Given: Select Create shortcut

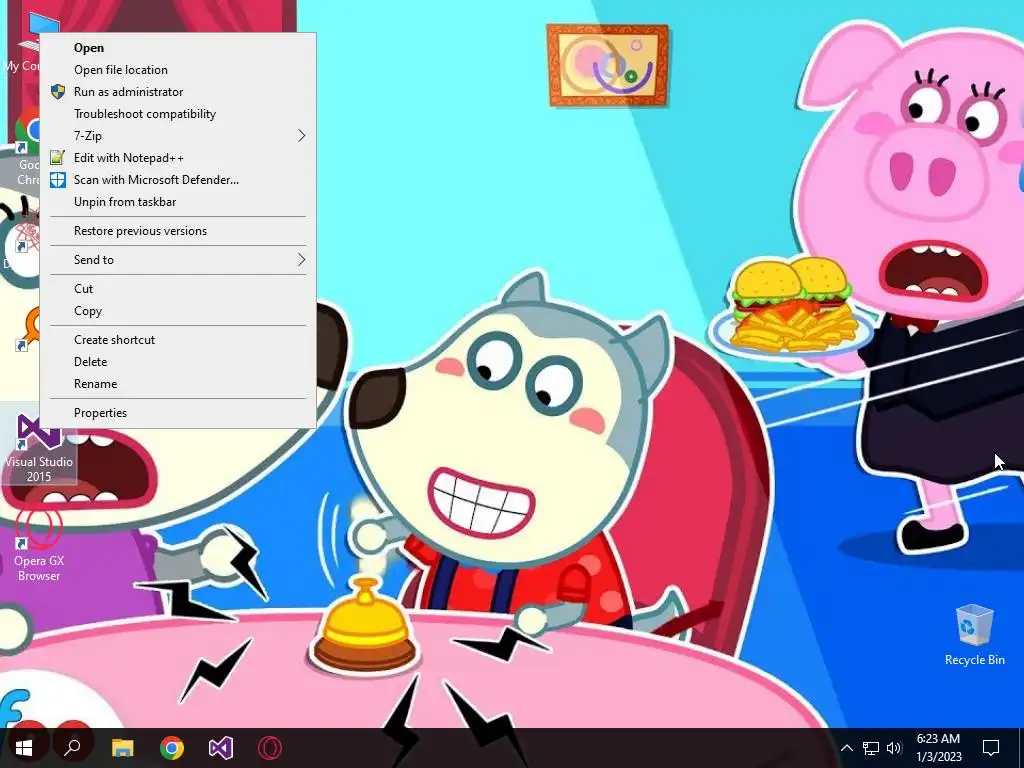Looking at the screenshot, I should click(x=178, y=340).
